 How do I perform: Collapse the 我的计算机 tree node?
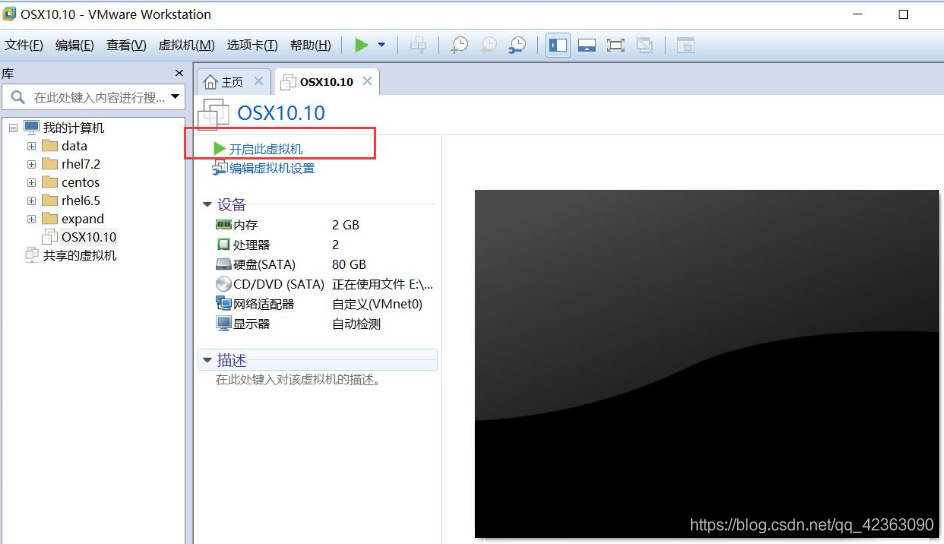click(x=13, y=128)
